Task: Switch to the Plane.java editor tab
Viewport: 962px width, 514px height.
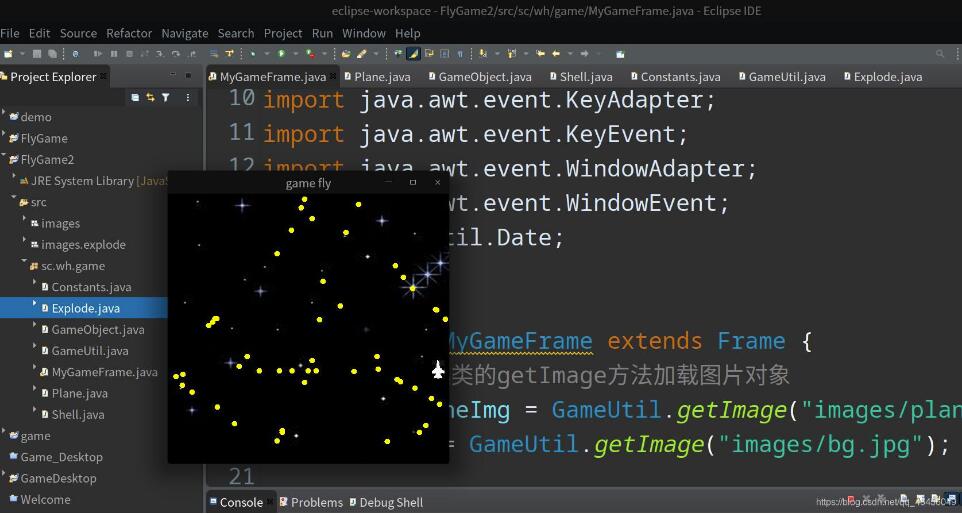Action: [x=381, y=77]
